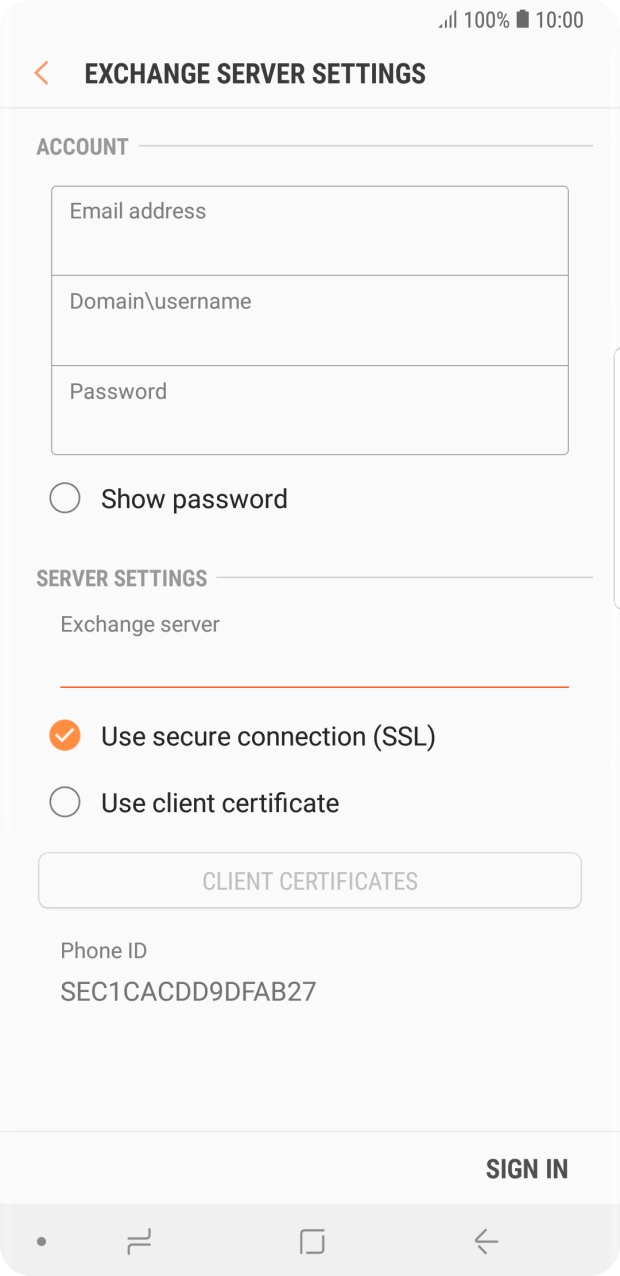Select the Email address field

(x=309, y=228)
